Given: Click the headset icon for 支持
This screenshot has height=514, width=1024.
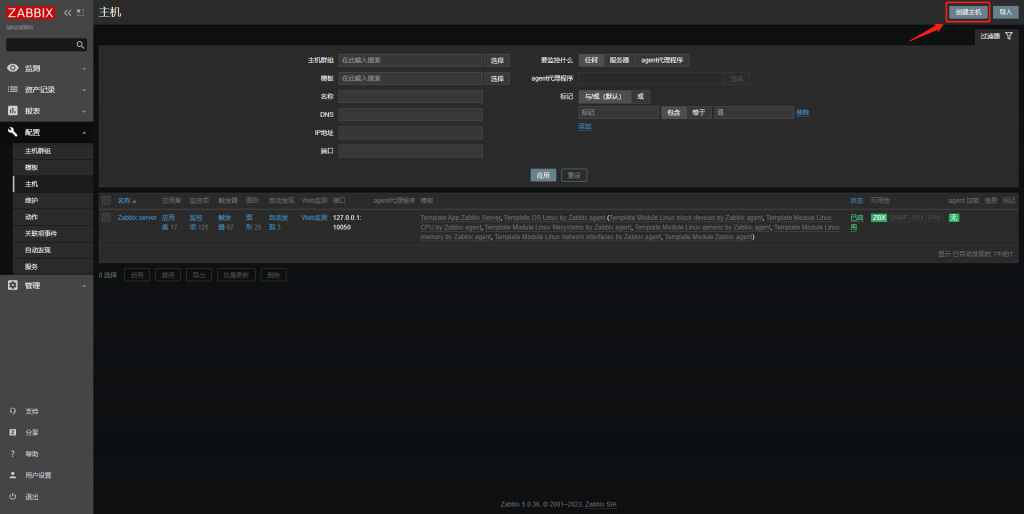Looking at the screenshot, I should (x=12, y=411).
